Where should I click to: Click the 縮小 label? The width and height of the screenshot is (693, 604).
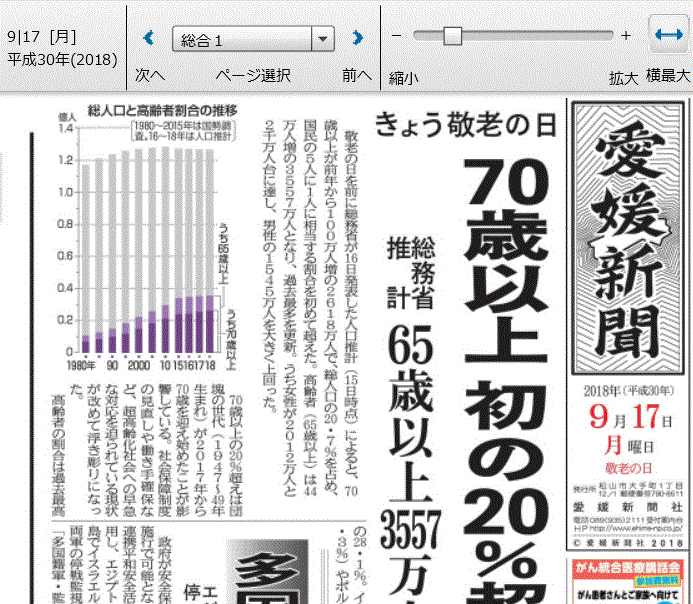point(404,78)
